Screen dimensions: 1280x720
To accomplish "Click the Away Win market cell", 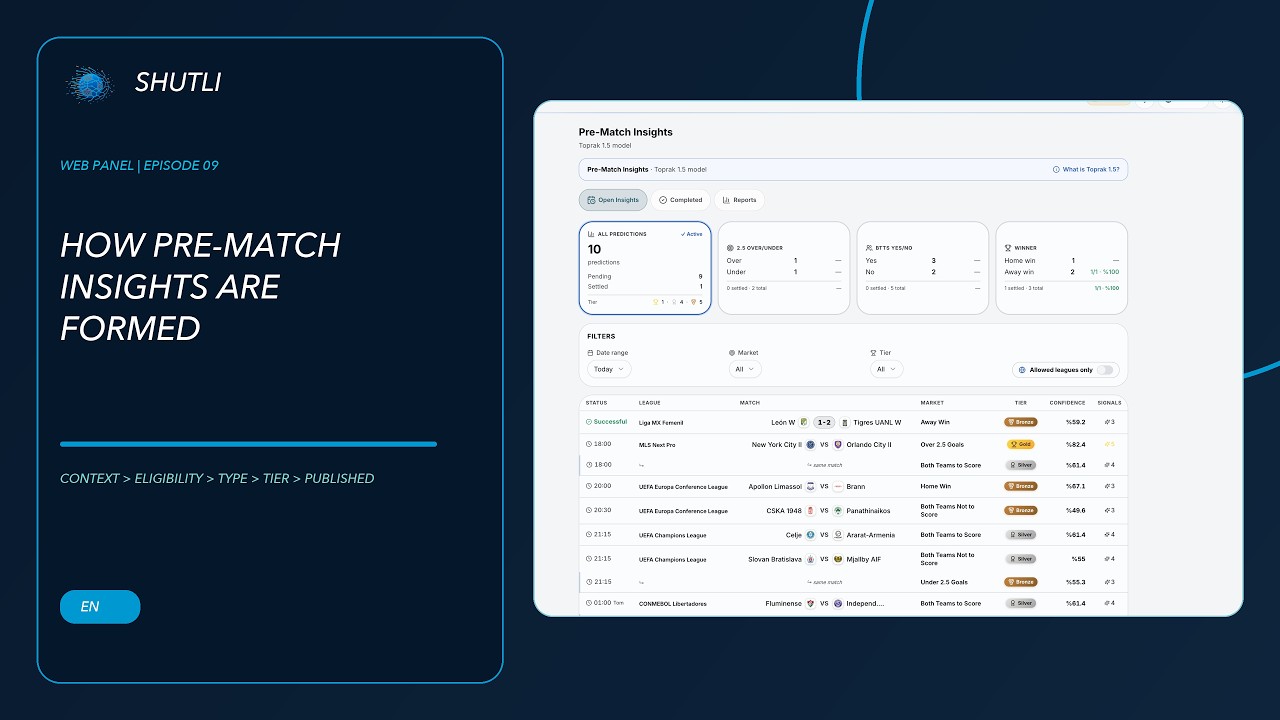I will click(x=935, y=422).
